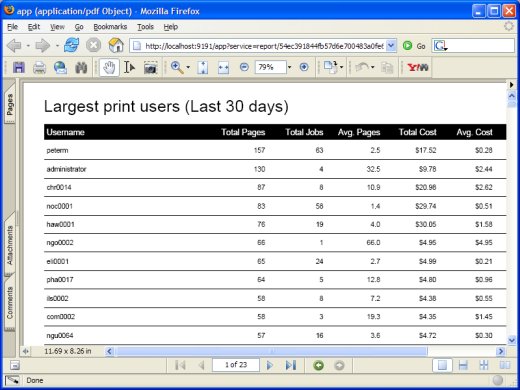Click the vertical scroll up arrow
The height and width of the screenshot is (390, 520).
(512, 96)
